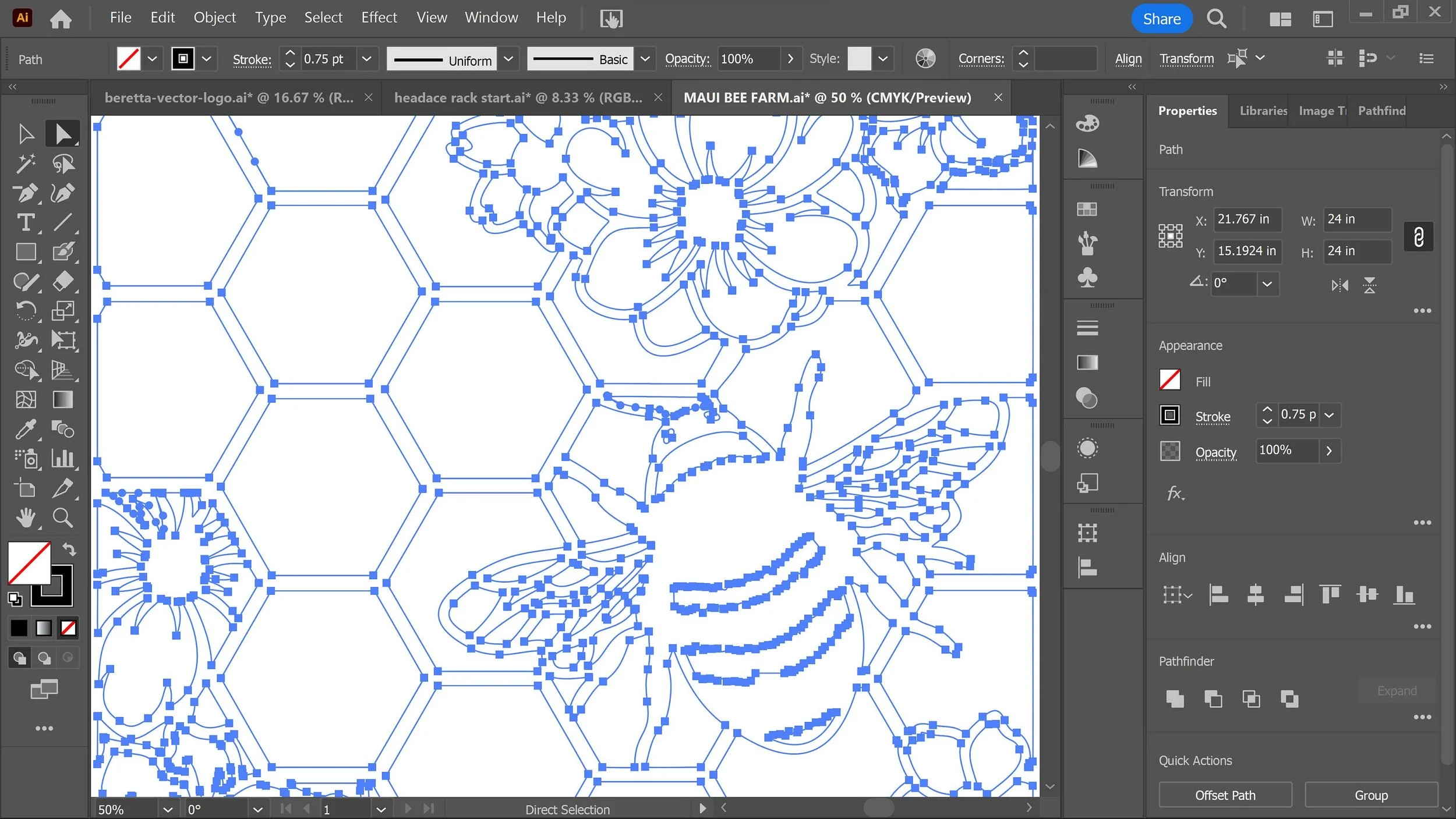Switch to the Libraries panel tab
The height and width of the screenshot is (819, 1456).
[1263, 111]
